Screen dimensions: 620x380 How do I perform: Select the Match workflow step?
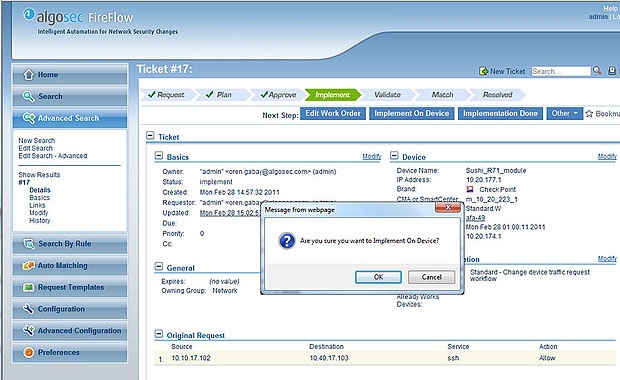coord(442,95)
